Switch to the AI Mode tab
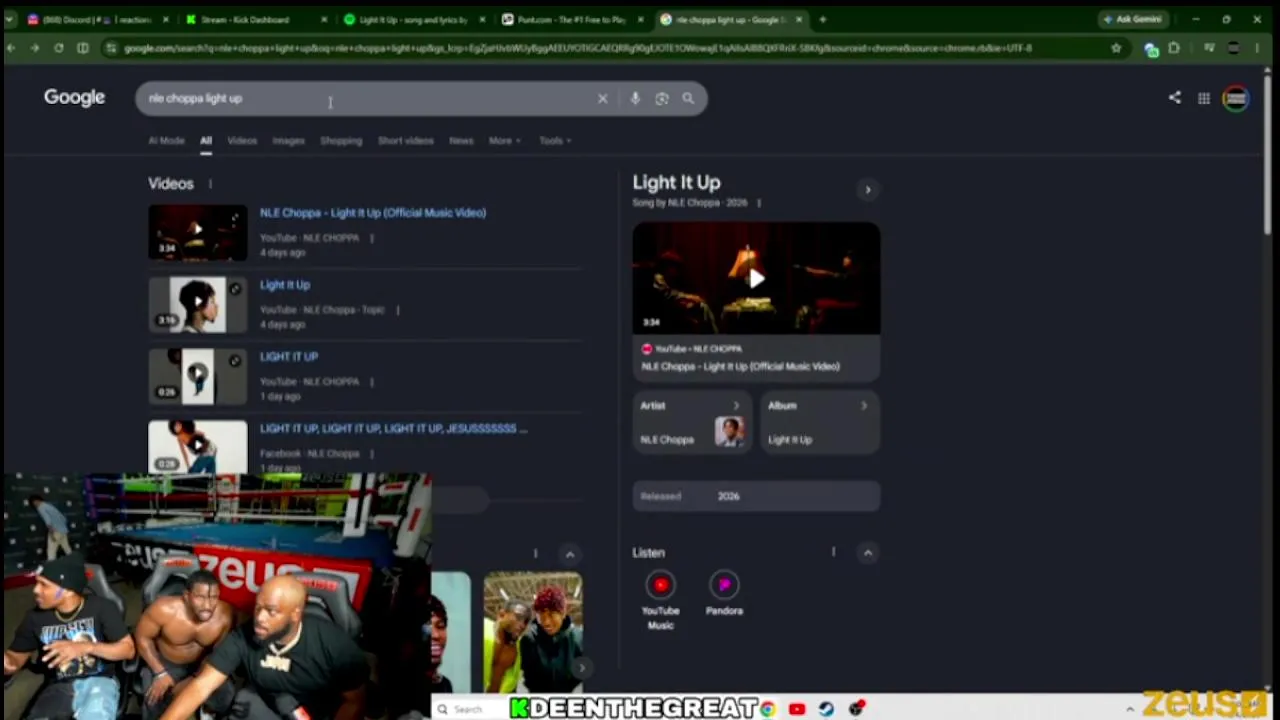Viewport: 1280px width, 720px height. pyautogui.click(x=166, y=141)
